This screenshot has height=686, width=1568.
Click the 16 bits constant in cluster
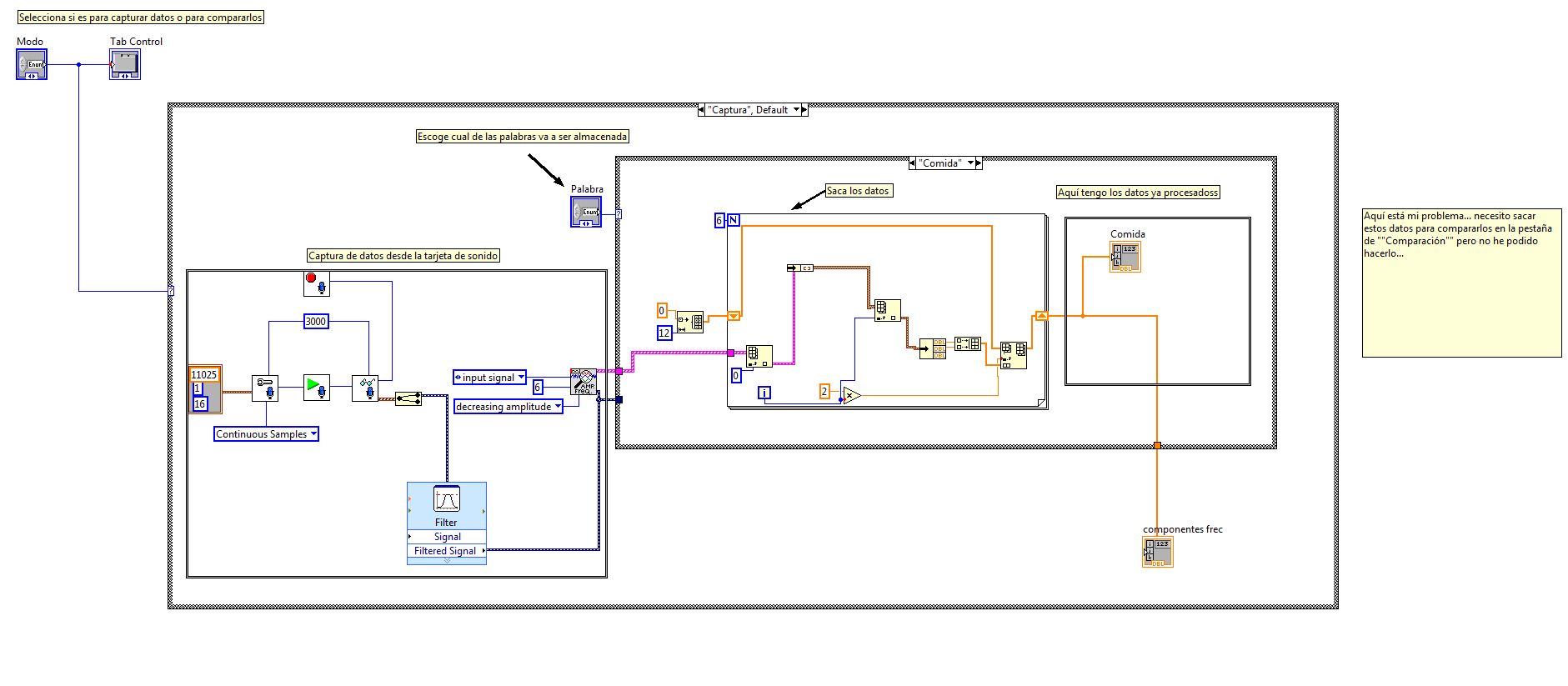tap(199, 404)
